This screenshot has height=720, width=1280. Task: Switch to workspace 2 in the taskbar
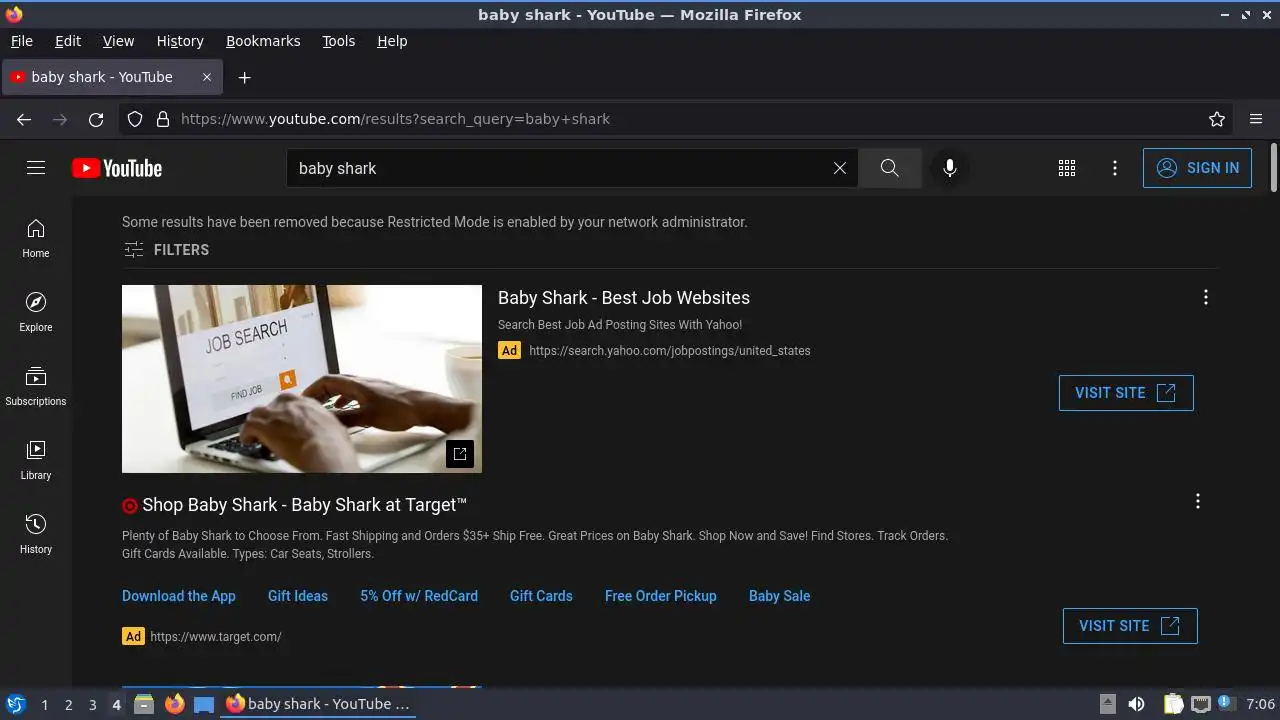[69, 705]
